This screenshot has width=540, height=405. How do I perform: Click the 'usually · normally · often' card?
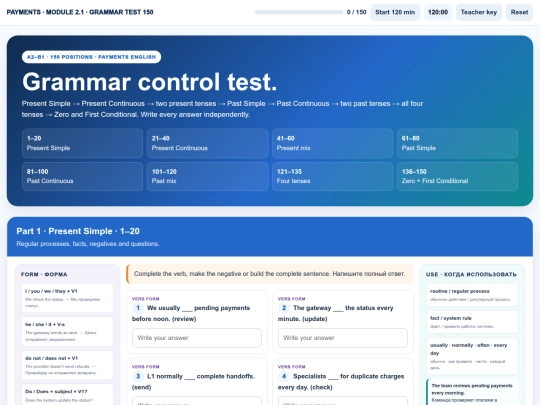472,356
